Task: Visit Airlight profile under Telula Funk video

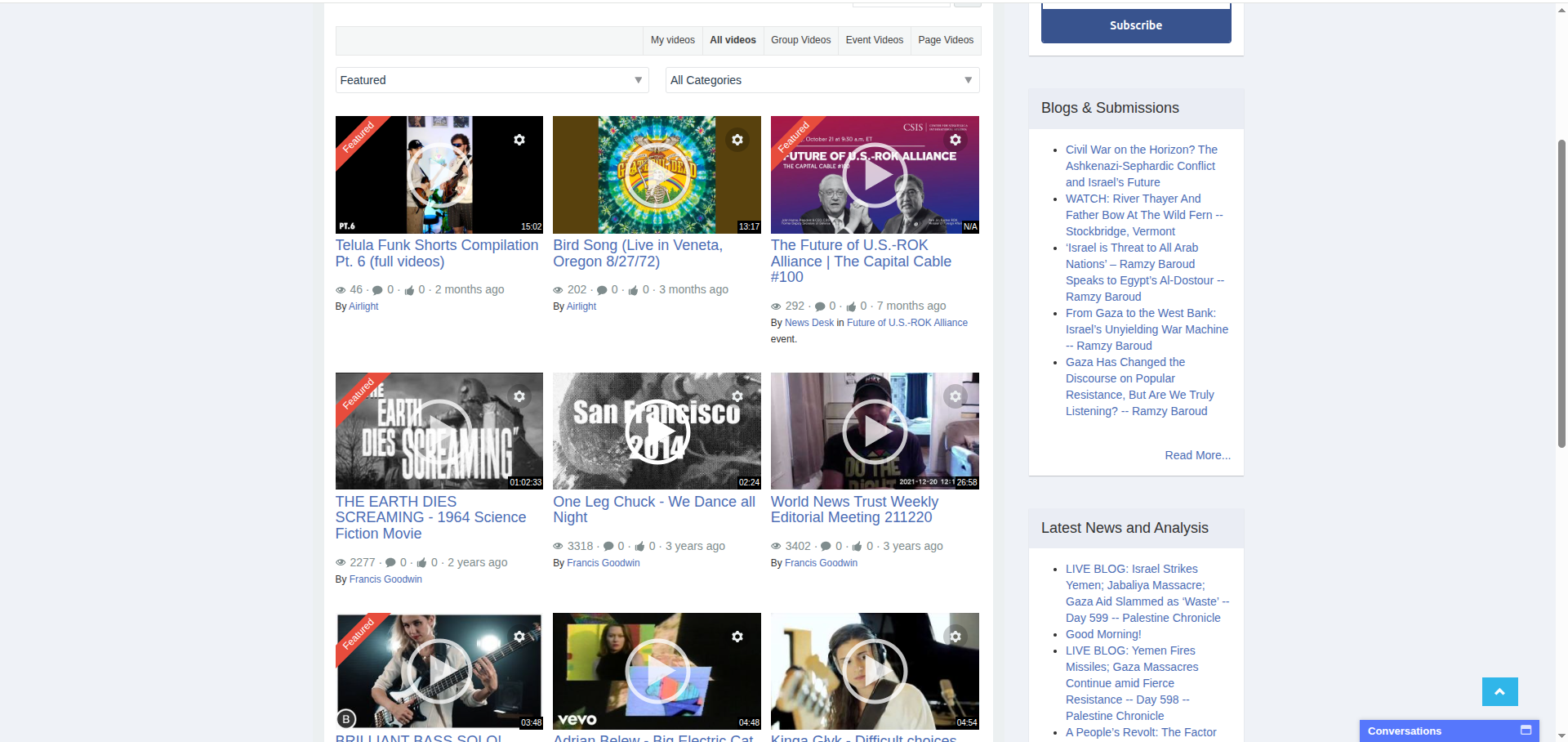Action: coord(363,306)
